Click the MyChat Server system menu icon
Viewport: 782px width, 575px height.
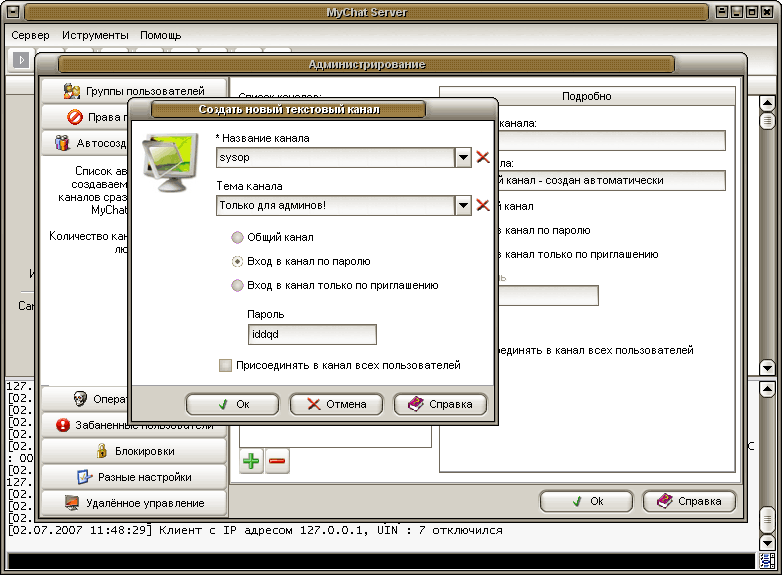(x=12, y=12)
